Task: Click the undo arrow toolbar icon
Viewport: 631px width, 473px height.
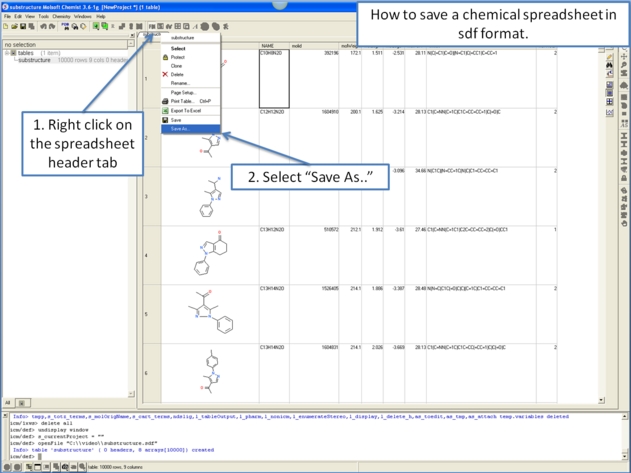Action: tap(43, 27)
